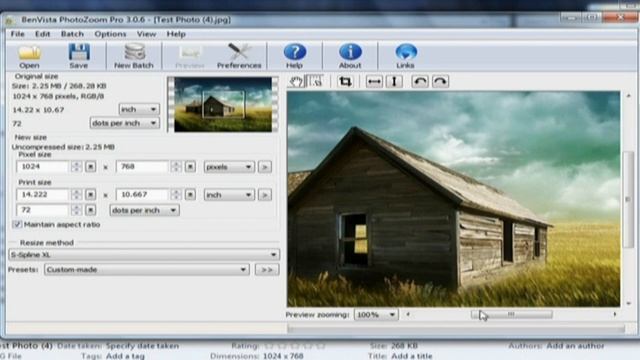Open the pixels unit dropdown
Viewport: 640px width, 360px height.
229,167
